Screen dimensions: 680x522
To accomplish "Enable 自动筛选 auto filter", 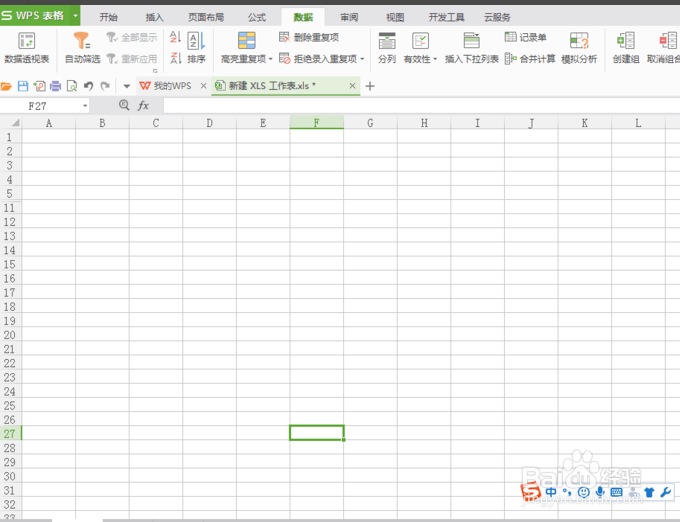I will coord(82,47).
